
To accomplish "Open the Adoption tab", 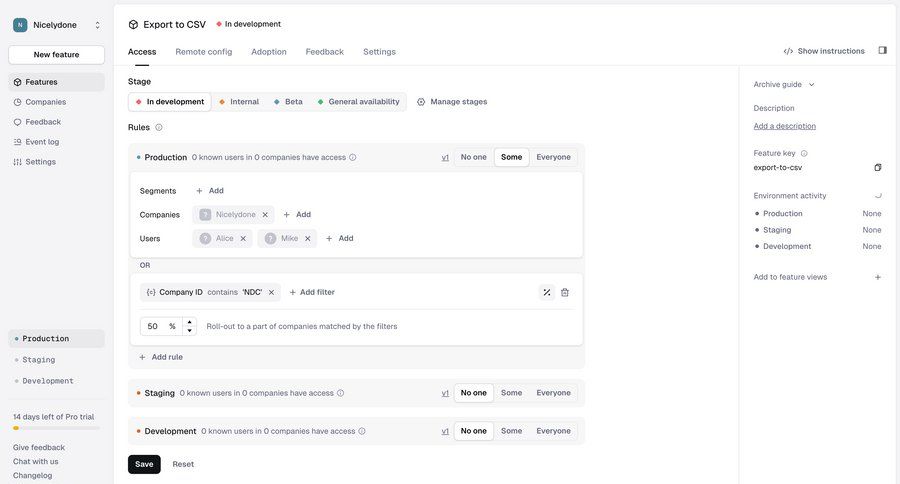I will click(269, 52).
